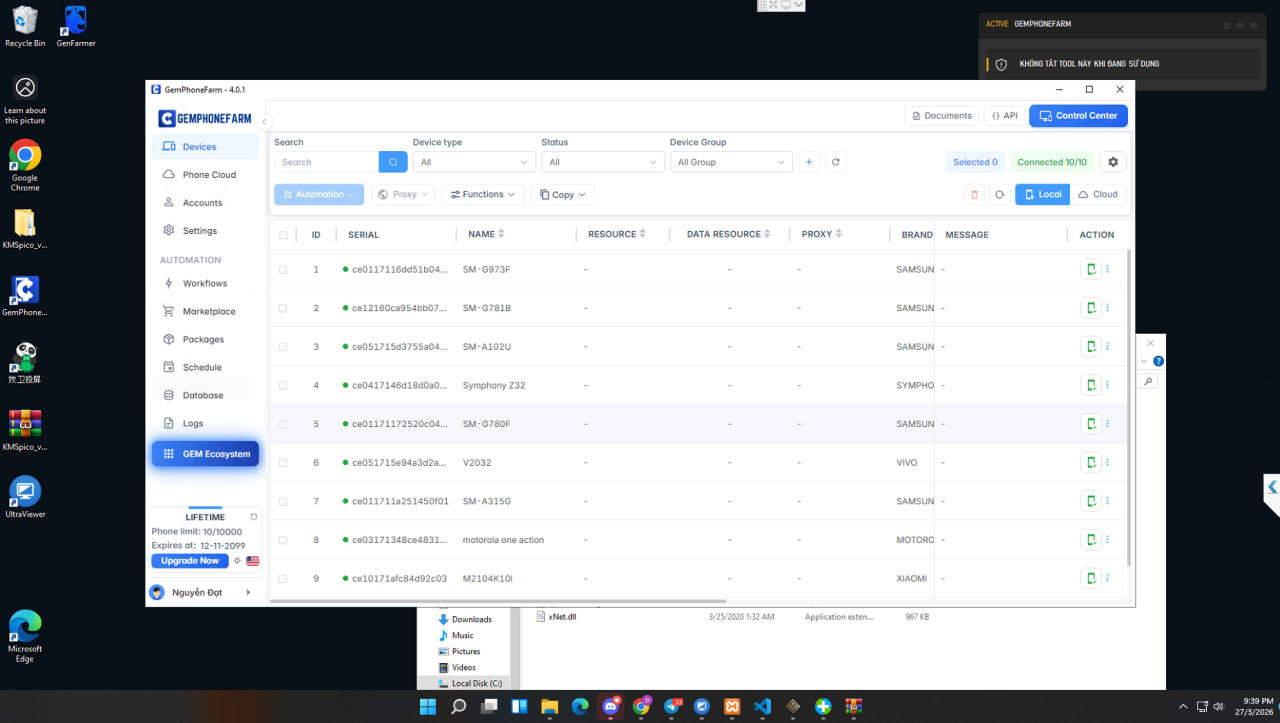This screenshot has height=723, width=1280.
Task: Check the row 9 M2104K10I checkbox
Action: click(x=283, y=579)
